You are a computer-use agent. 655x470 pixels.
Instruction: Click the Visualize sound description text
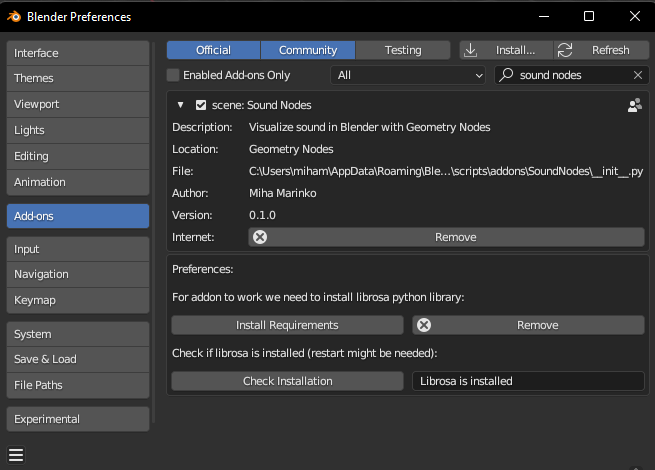[369, 127]
